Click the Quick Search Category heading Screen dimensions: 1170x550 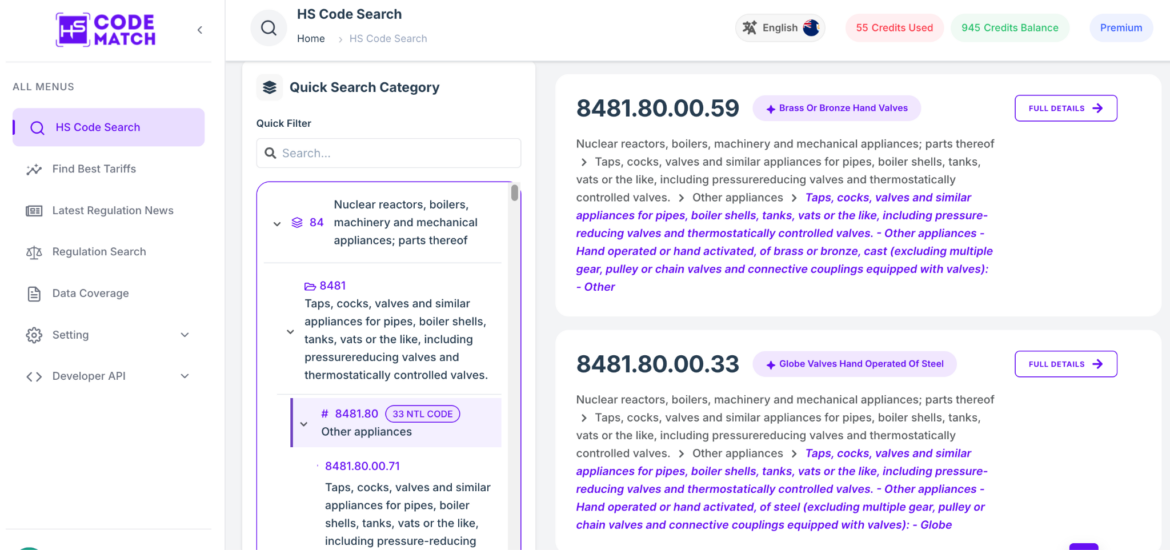(x=364, y=87)
